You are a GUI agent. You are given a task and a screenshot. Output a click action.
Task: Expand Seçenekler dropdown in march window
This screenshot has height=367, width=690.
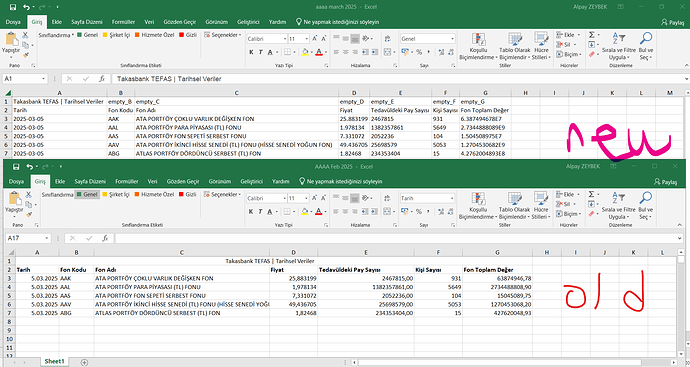click(x=223, y=35)
